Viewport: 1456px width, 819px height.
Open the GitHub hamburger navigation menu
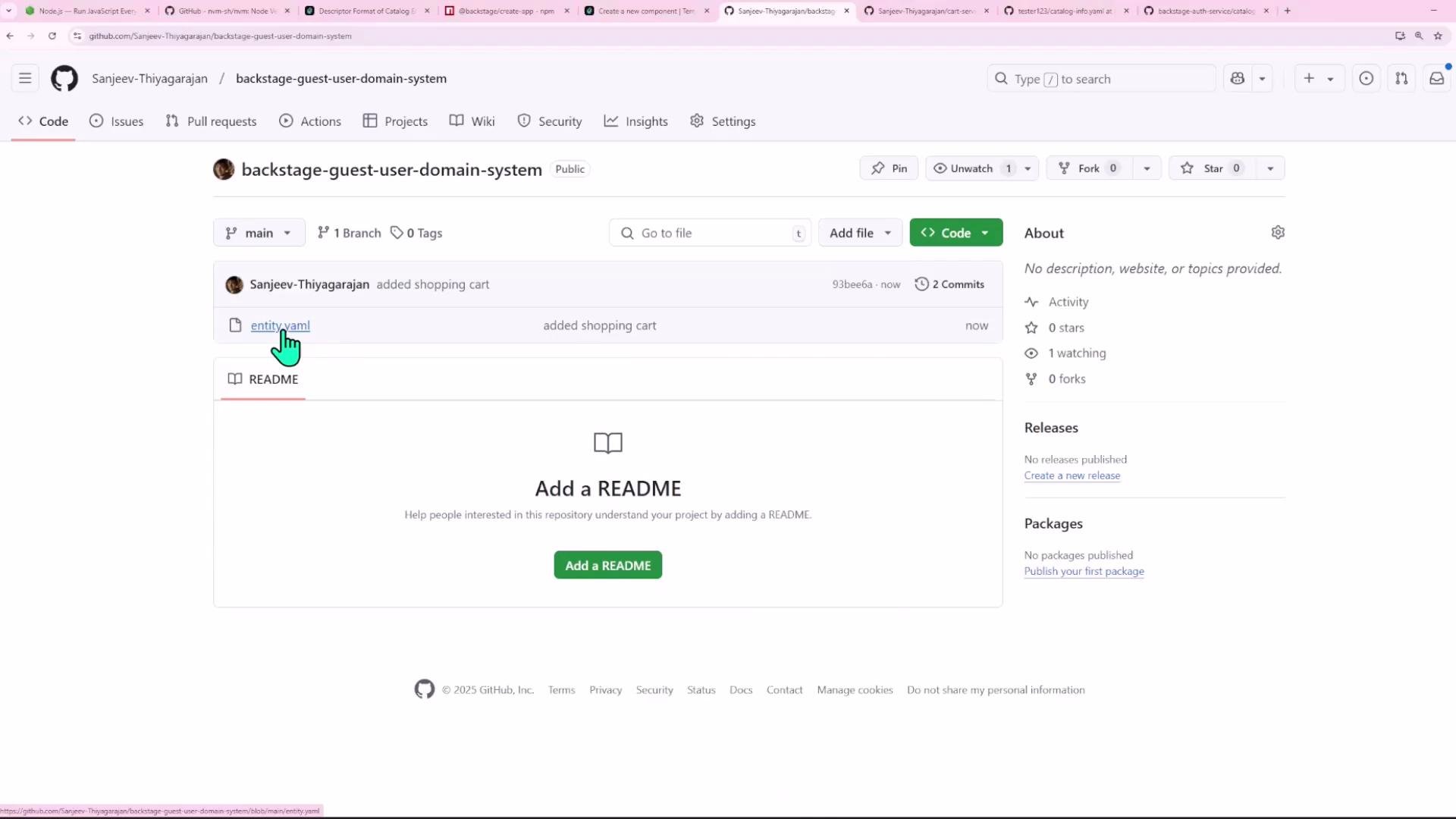[25, 78]
